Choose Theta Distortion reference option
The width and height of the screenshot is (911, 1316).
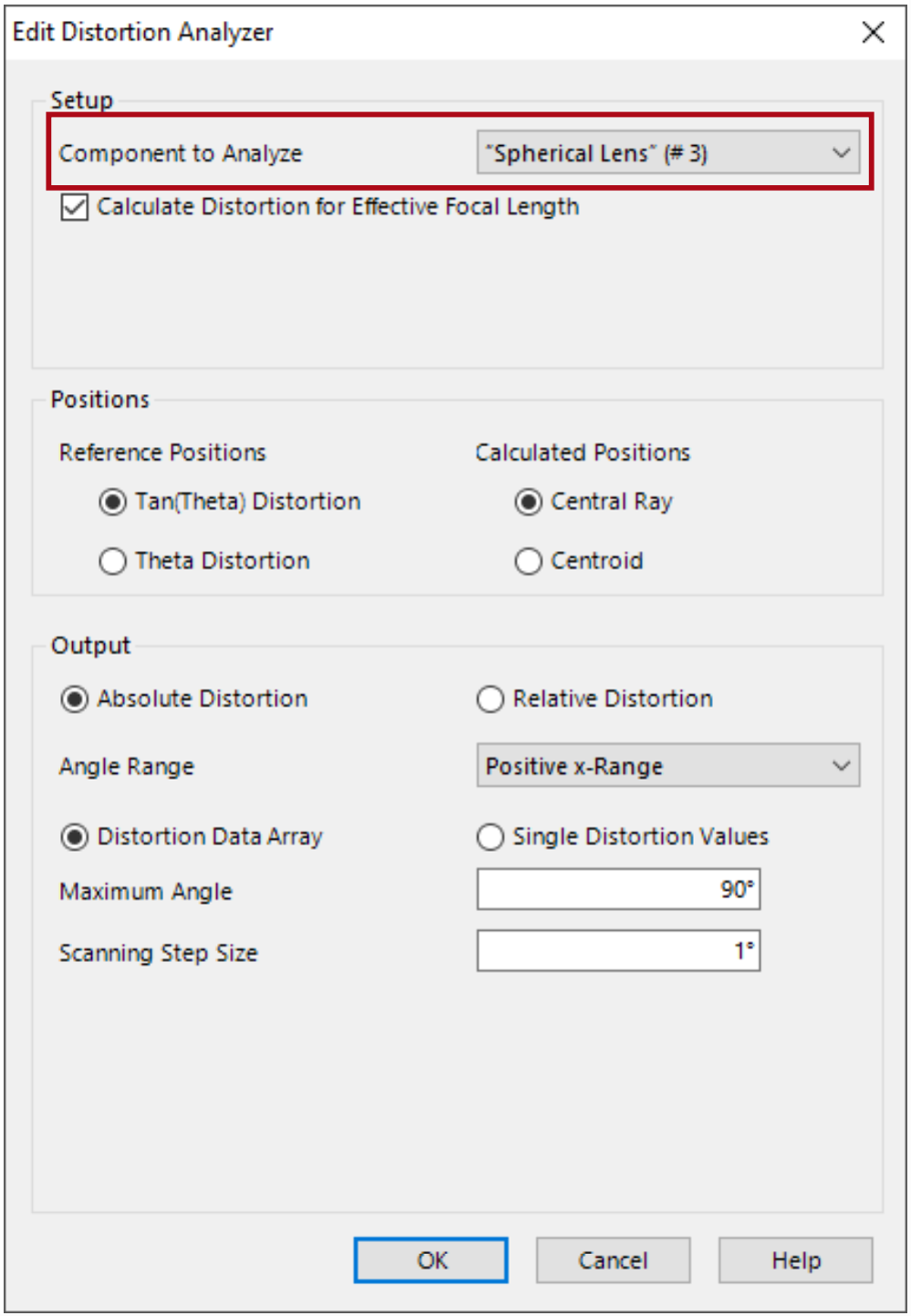[x=112, y=561]
